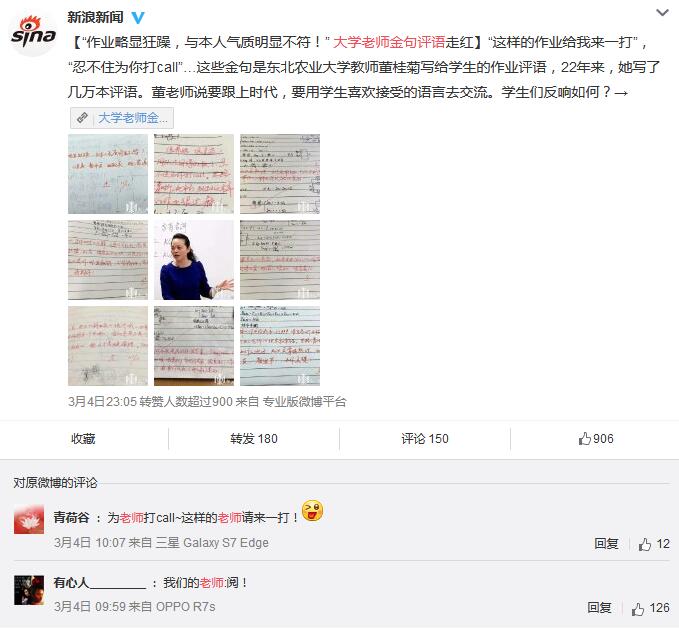Open the 大学老师金句评语 red topic link
679x628 pixels.
[x=389, y=42]
